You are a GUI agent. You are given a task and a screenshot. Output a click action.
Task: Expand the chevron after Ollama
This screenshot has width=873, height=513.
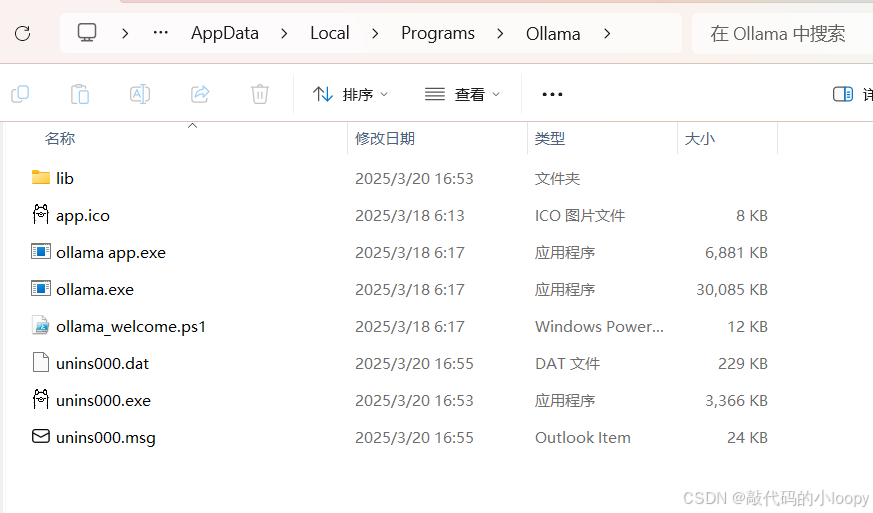click(607, 33)
